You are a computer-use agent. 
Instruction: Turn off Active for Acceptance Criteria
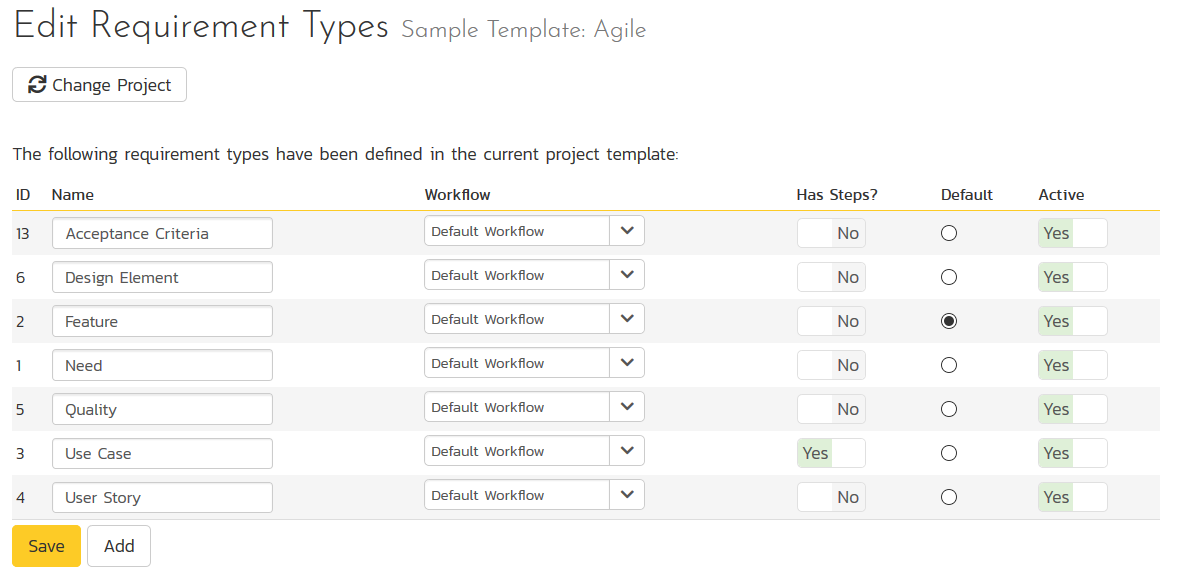(1072, 233)
